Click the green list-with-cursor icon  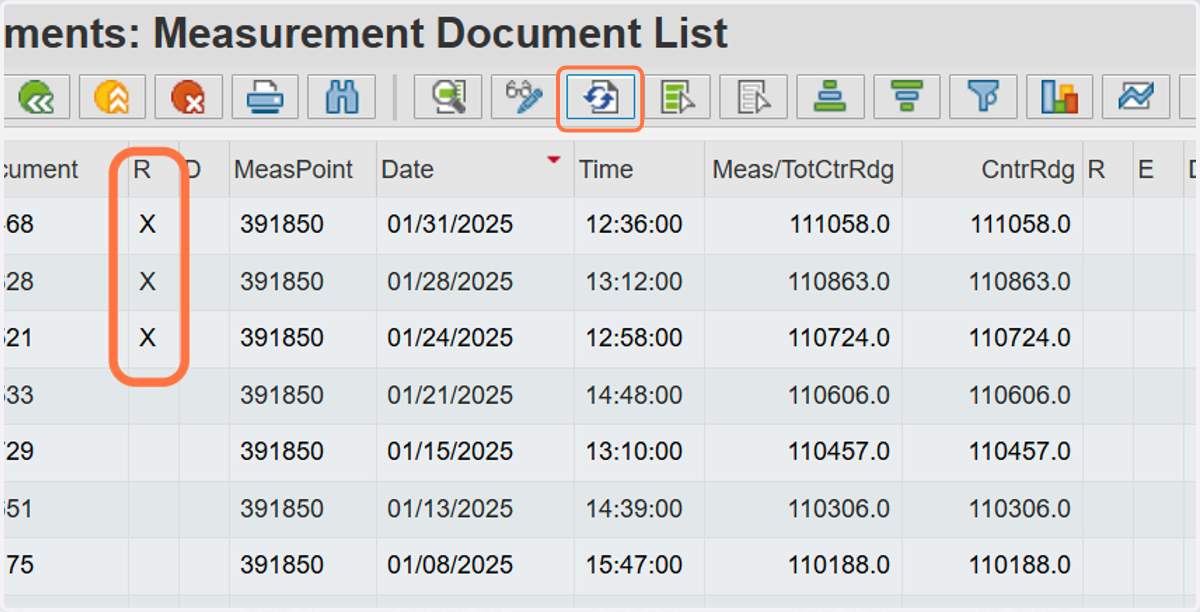pyautogui.click(x=678, y=98)
